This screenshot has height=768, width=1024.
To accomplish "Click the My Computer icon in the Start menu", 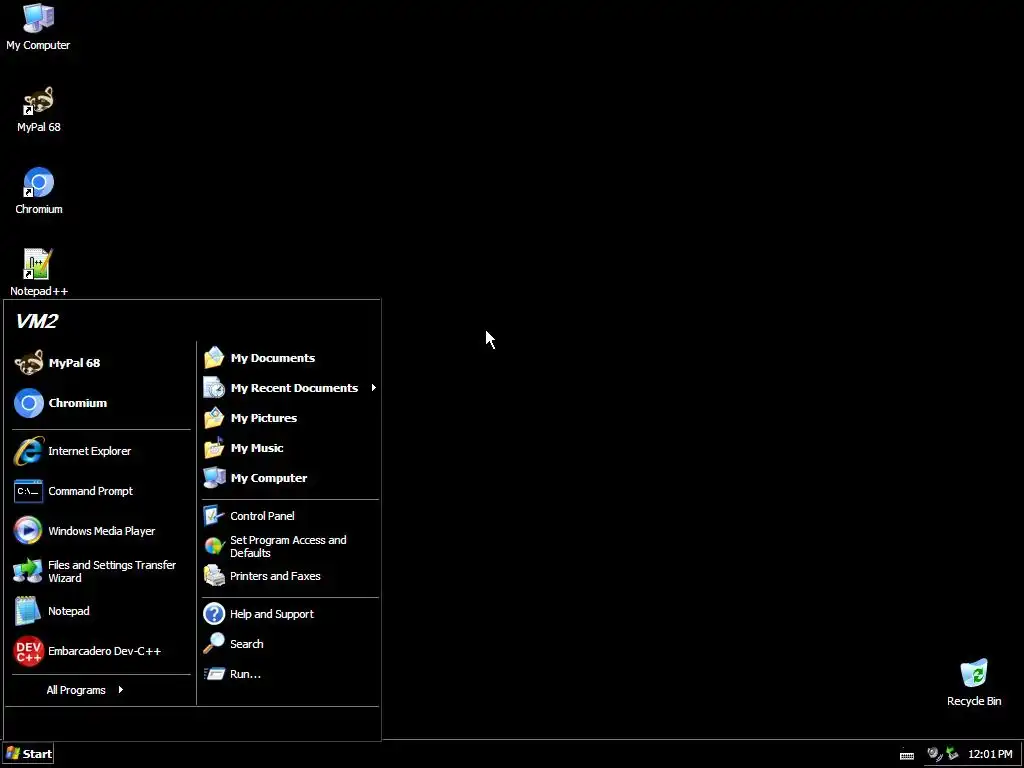I will coord(214,478).
